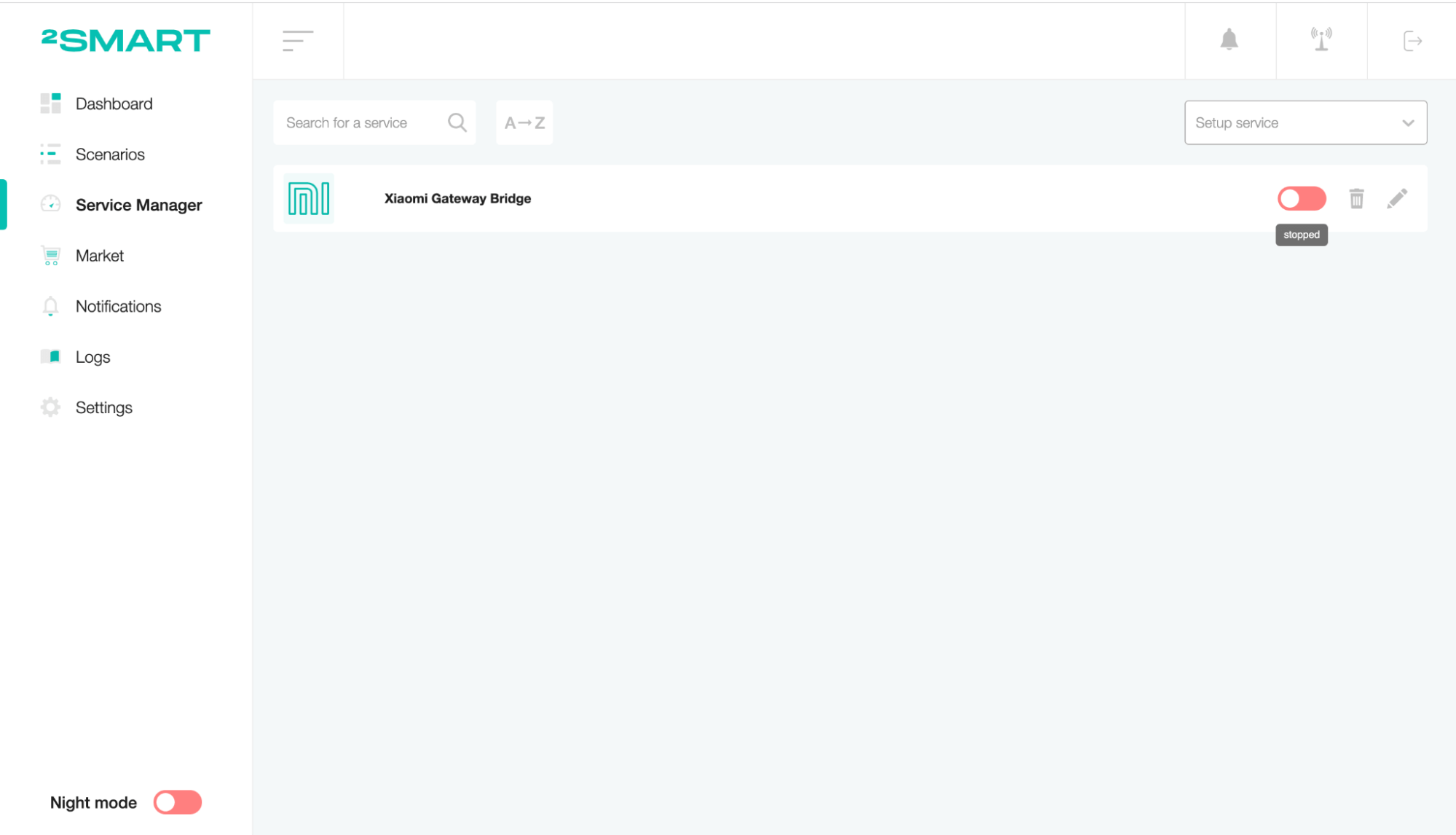
Task: Sort services alphabetically with A→Z button
Action: [523, 122]
